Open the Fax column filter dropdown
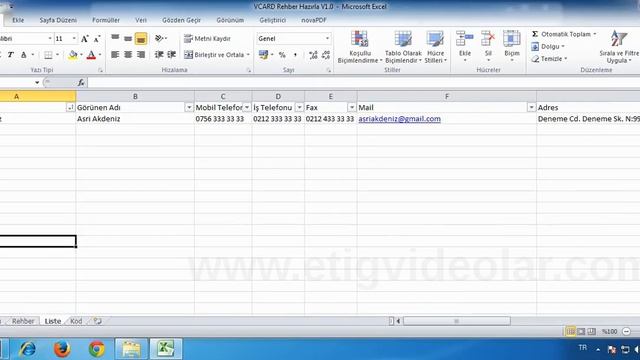Viewport: 640px width, 360px height. (352, 107)
